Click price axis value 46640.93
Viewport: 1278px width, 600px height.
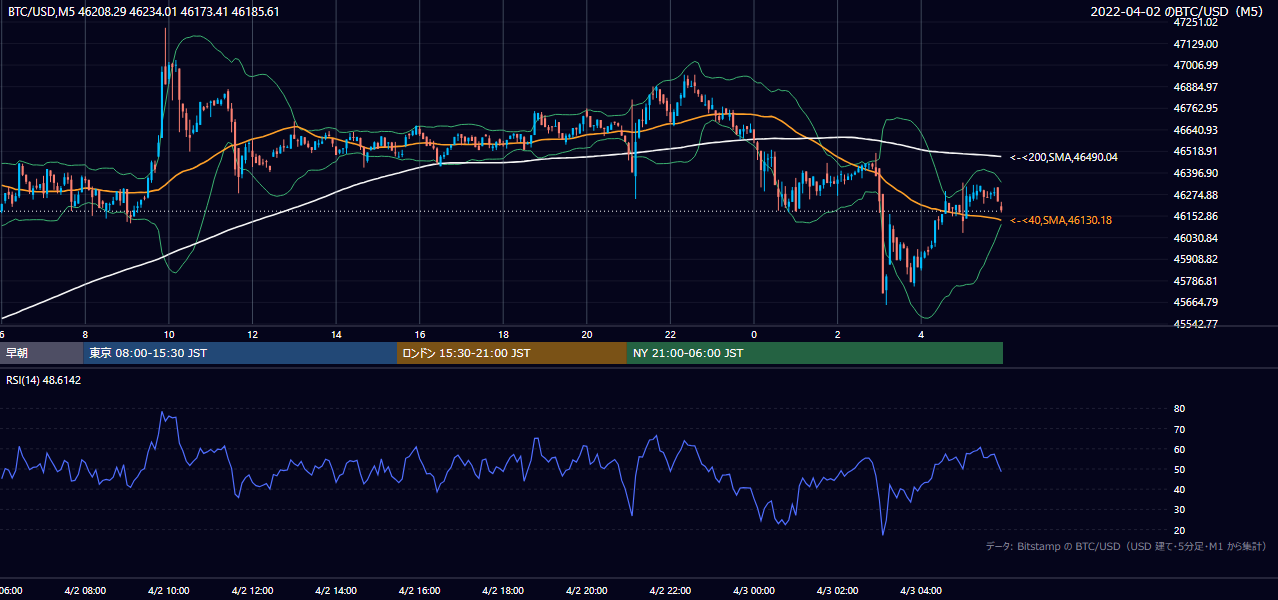click(1195, 130)
